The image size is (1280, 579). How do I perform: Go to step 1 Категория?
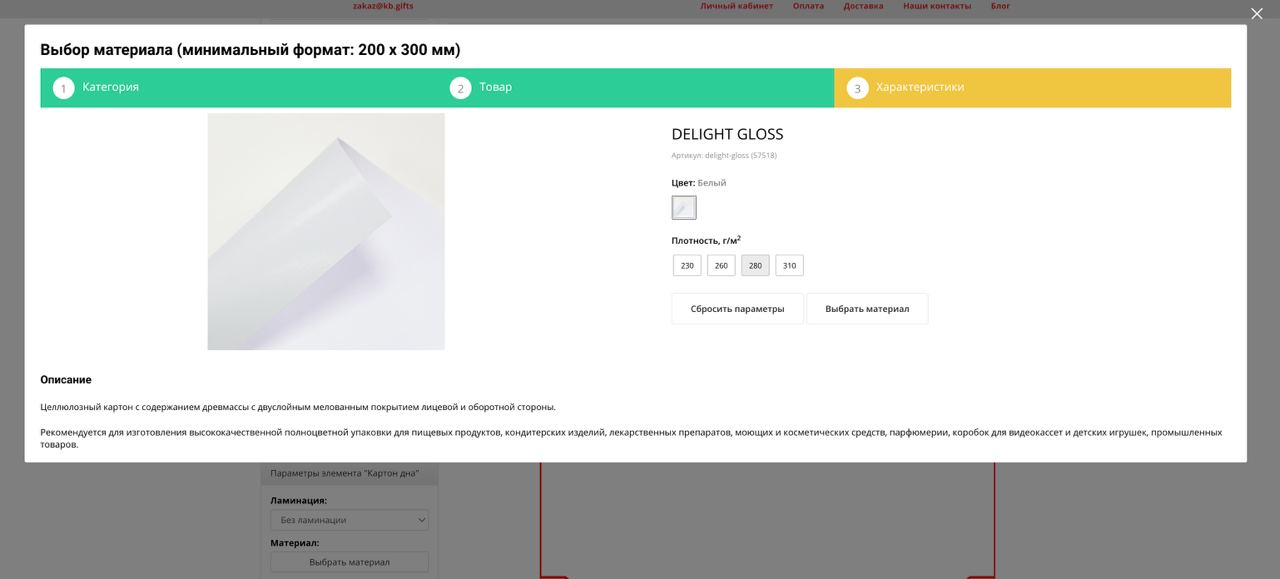click(239, 88)
